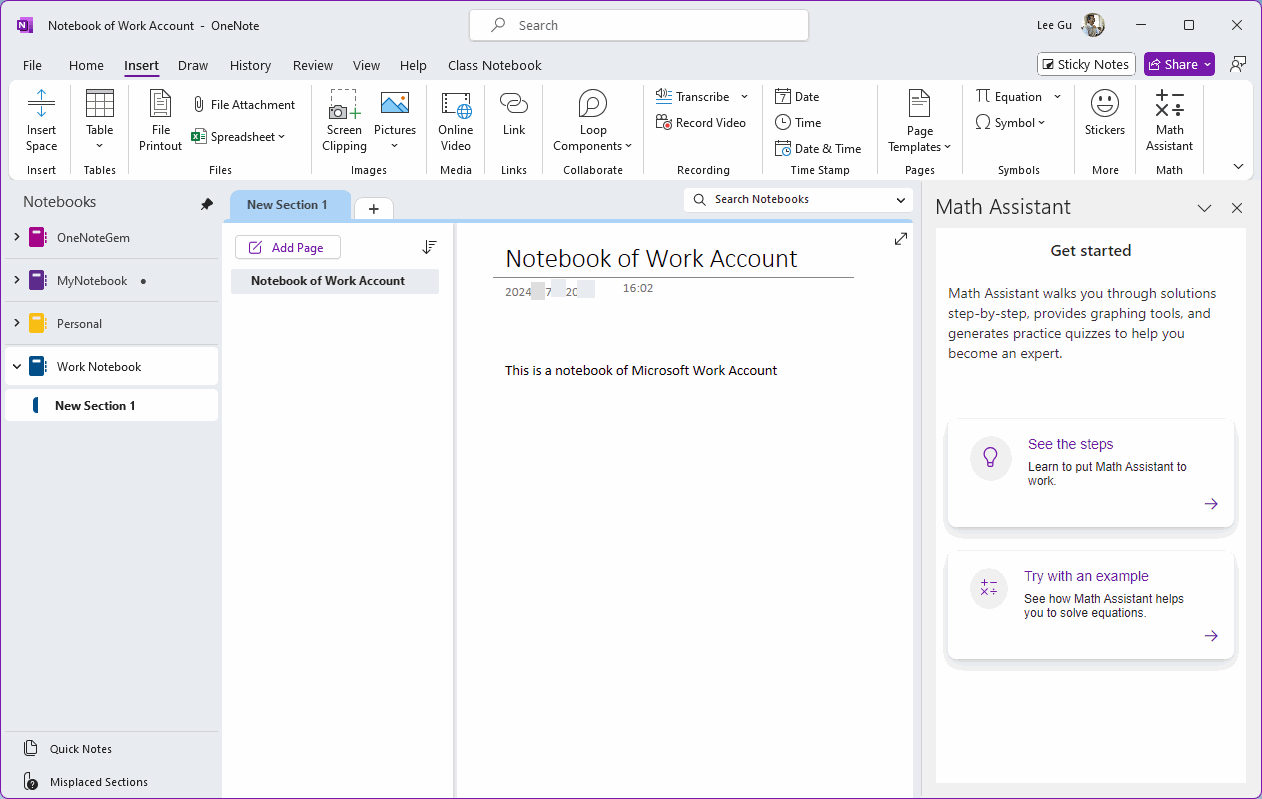1262x799 pixels.
Task: Open the Try with an example card
Action: pyautogui.click(x=1091, y=605)
